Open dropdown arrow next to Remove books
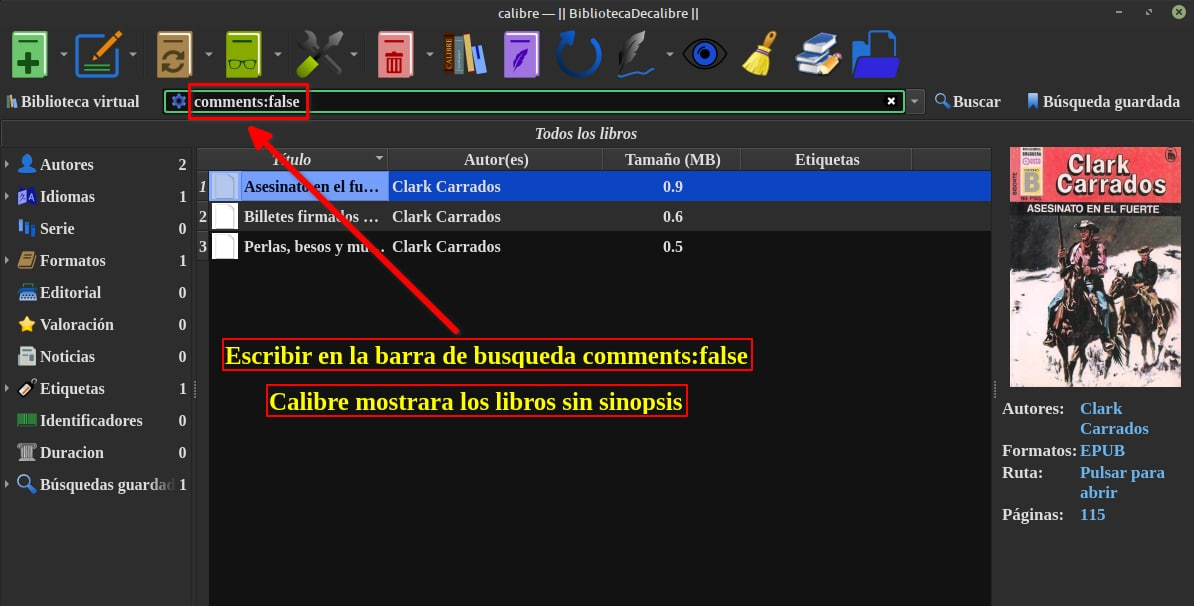This screenshot has height=606, width=1194. coord(429,54)
